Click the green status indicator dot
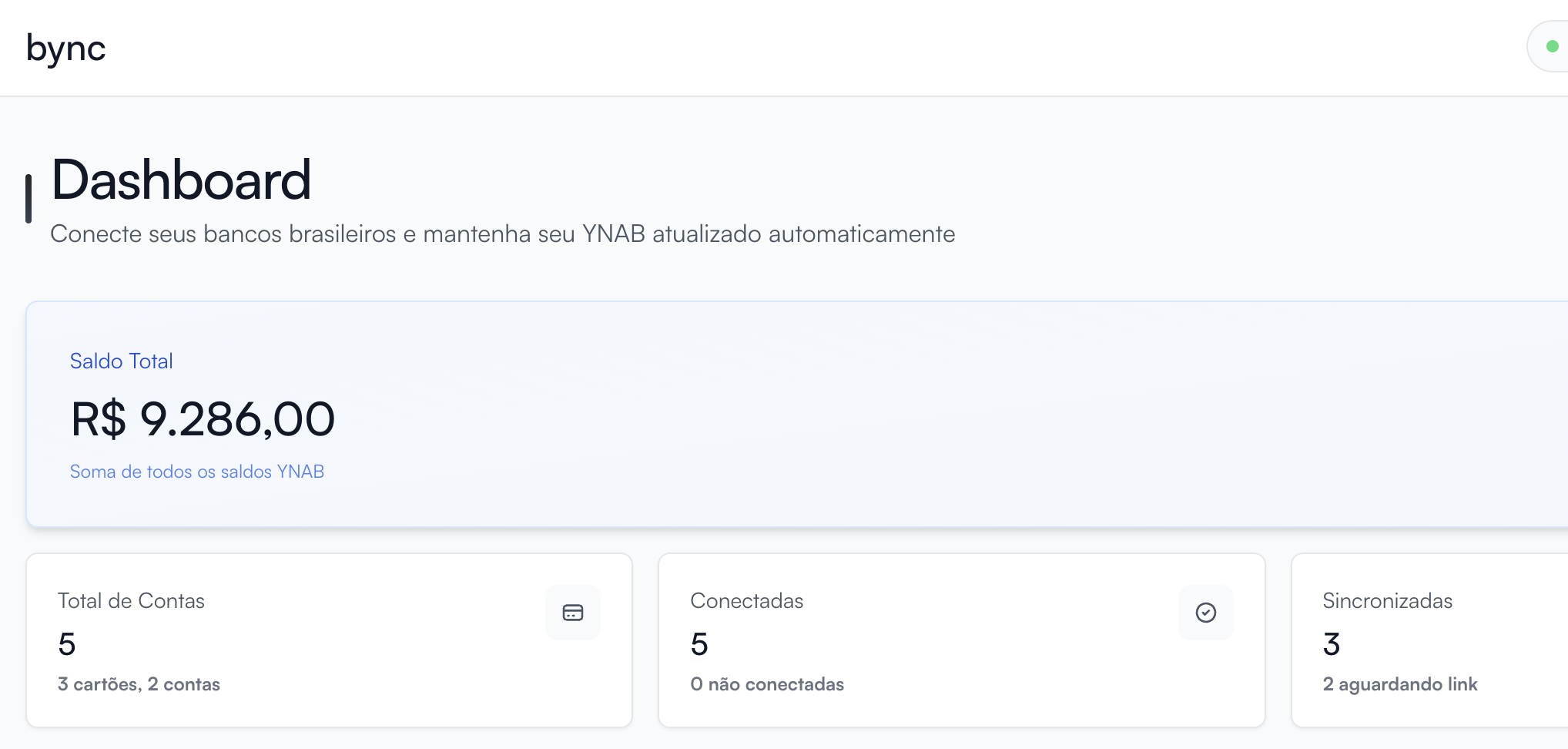The image size is (1568, 749). click(x=1552, y=47)
